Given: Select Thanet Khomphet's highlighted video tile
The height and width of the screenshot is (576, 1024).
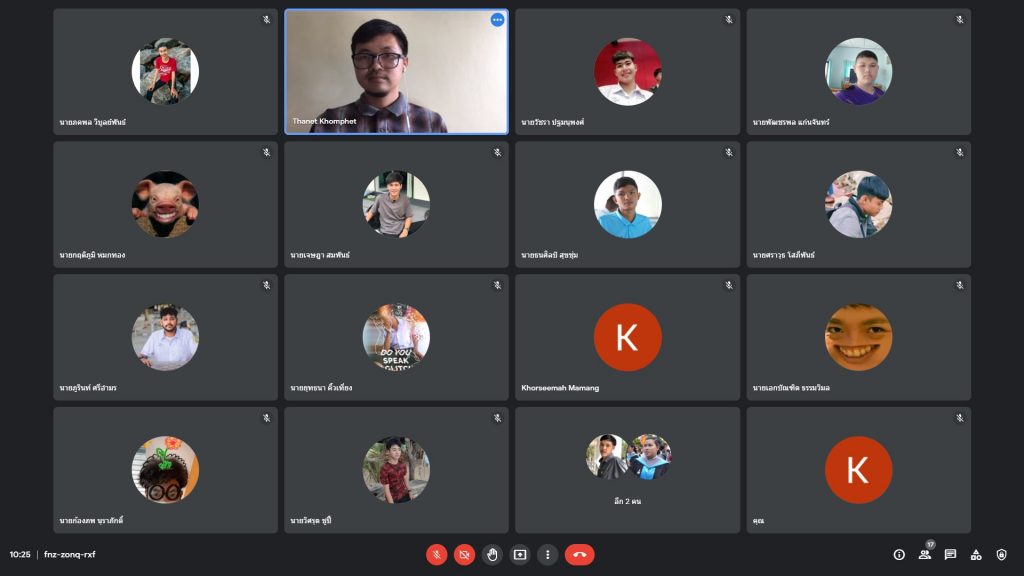Looking at the screenshot, I should [396, 71].
